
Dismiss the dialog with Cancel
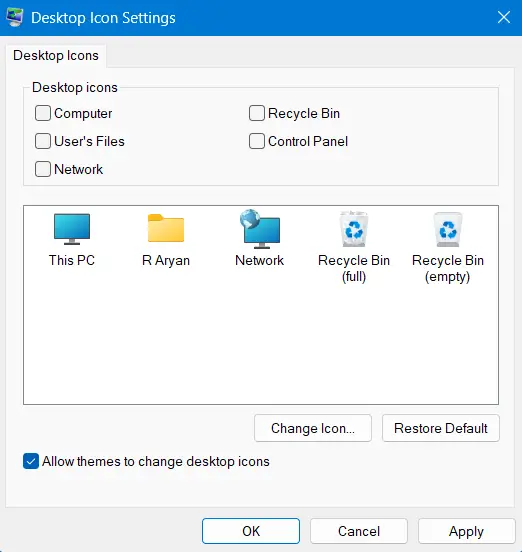pos(359,531)
